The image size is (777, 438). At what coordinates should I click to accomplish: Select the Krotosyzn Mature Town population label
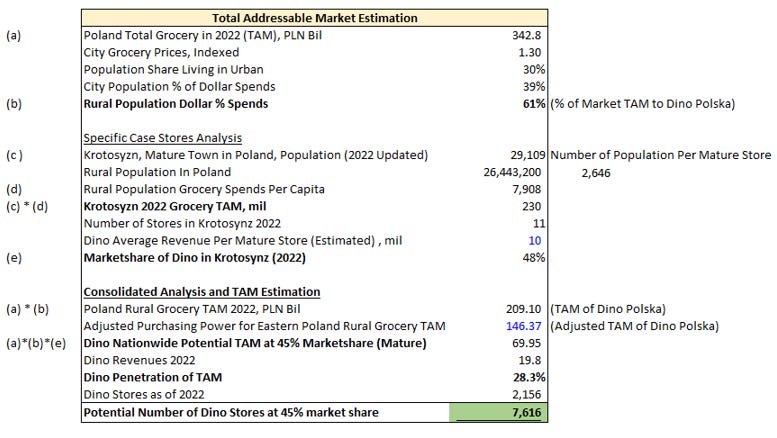pos(255,155)
